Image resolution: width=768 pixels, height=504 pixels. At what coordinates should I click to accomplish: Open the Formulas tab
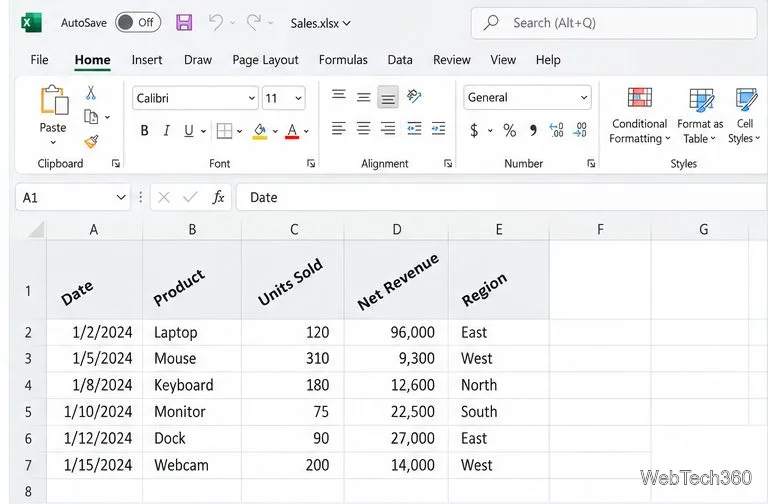[343, 60]
